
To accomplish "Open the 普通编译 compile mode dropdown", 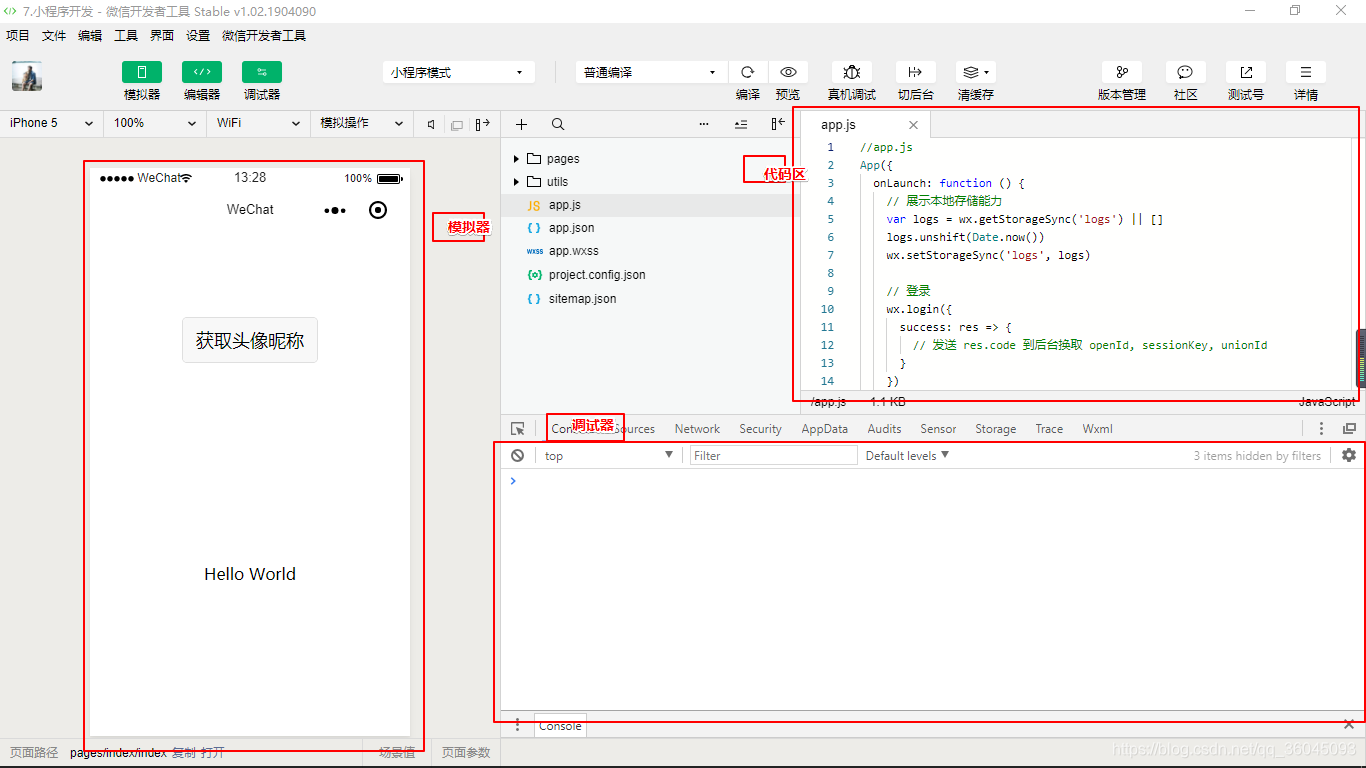I will point(651,72).
